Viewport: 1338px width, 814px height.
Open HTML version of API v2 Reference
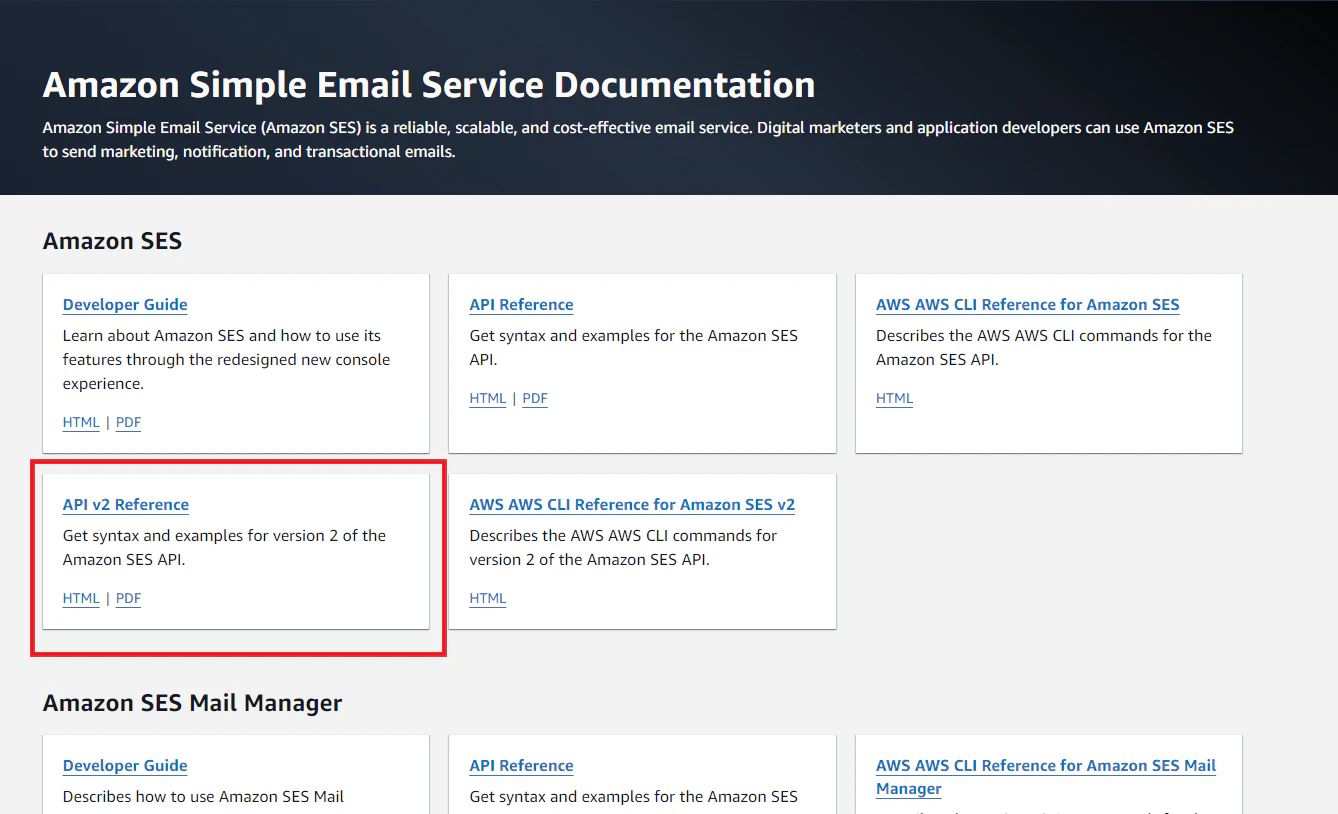point(81,598)
